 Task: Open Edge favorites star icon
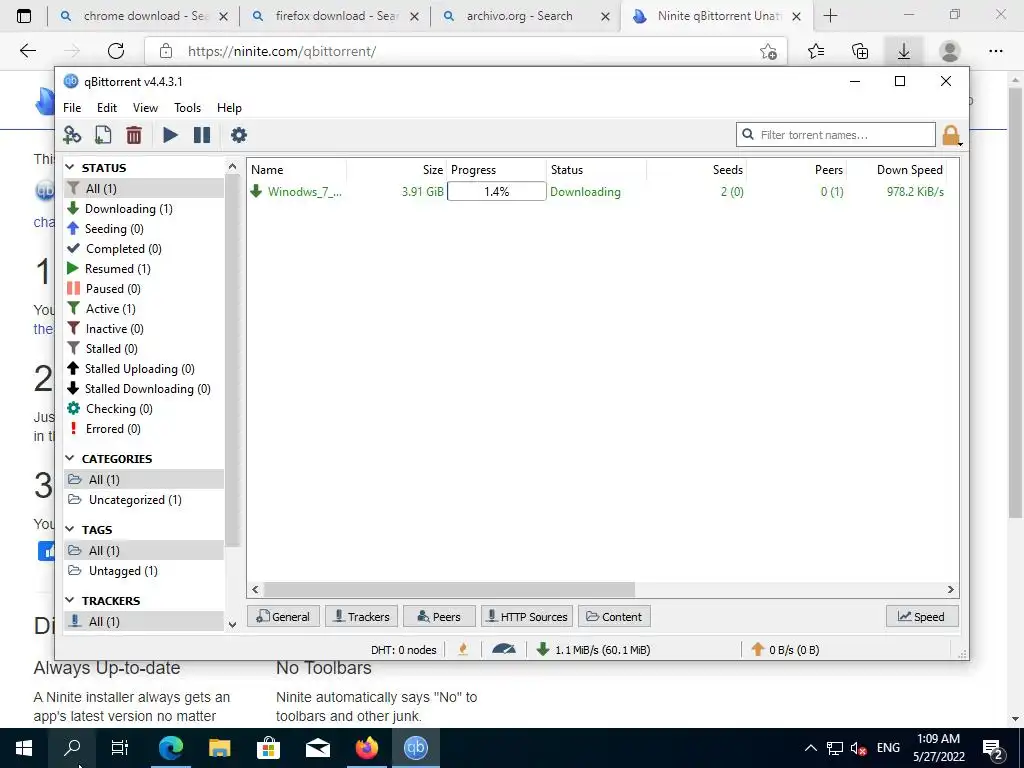tap(816, 51)
